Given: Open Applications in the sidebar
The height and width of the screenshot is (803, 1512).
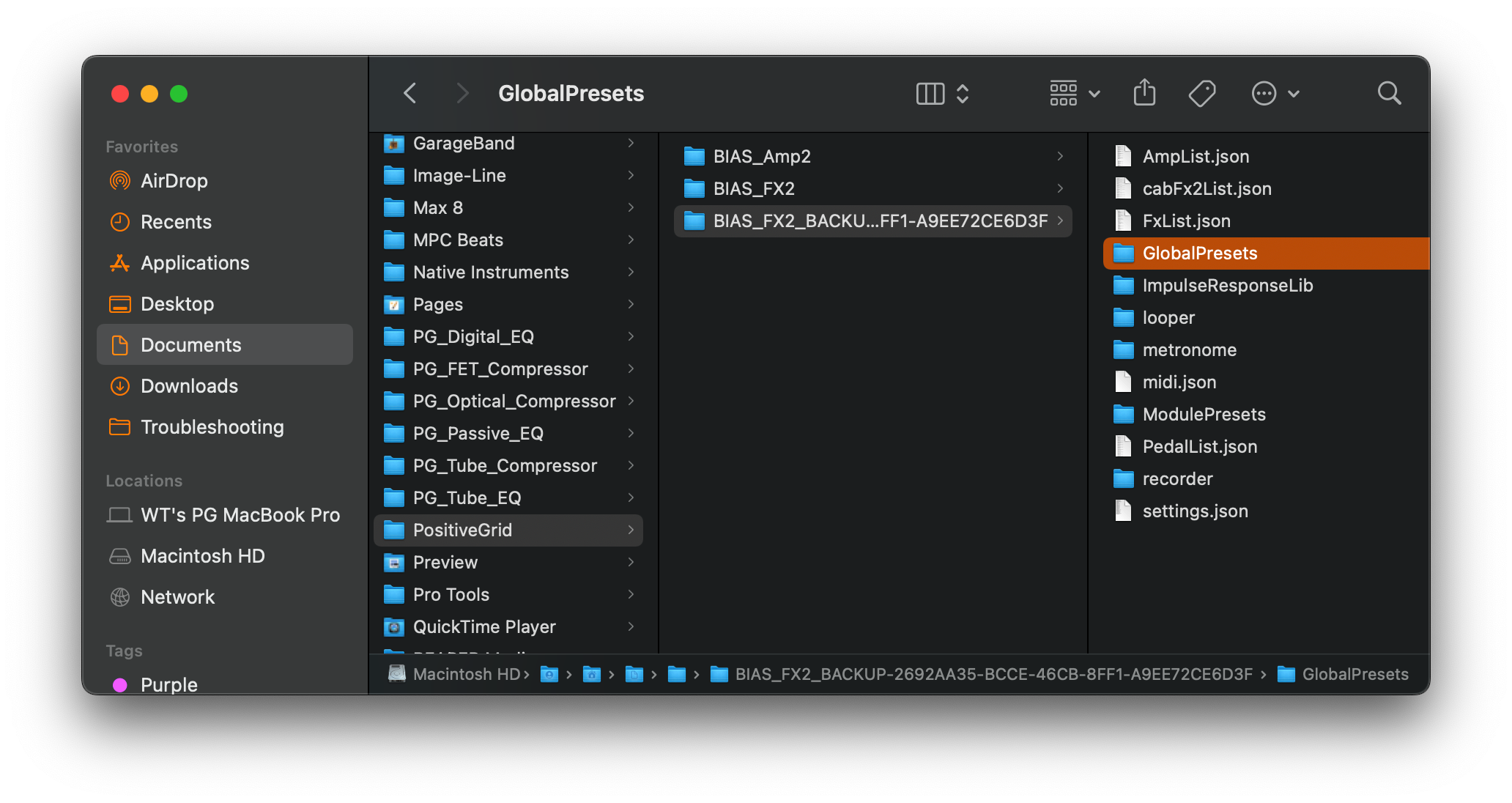Looking at the screenshot, I should tap(225, 263).
